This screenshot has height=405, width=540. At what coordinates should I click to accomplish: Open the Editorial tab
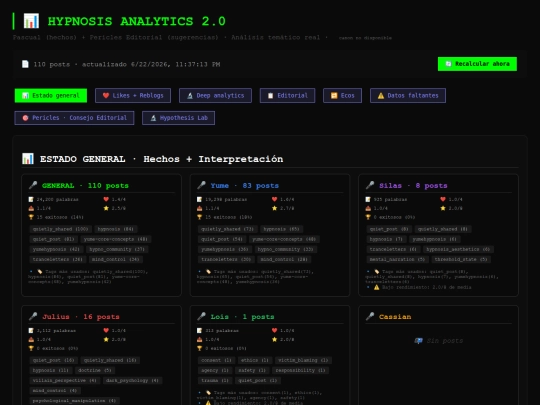click(288, 95)
